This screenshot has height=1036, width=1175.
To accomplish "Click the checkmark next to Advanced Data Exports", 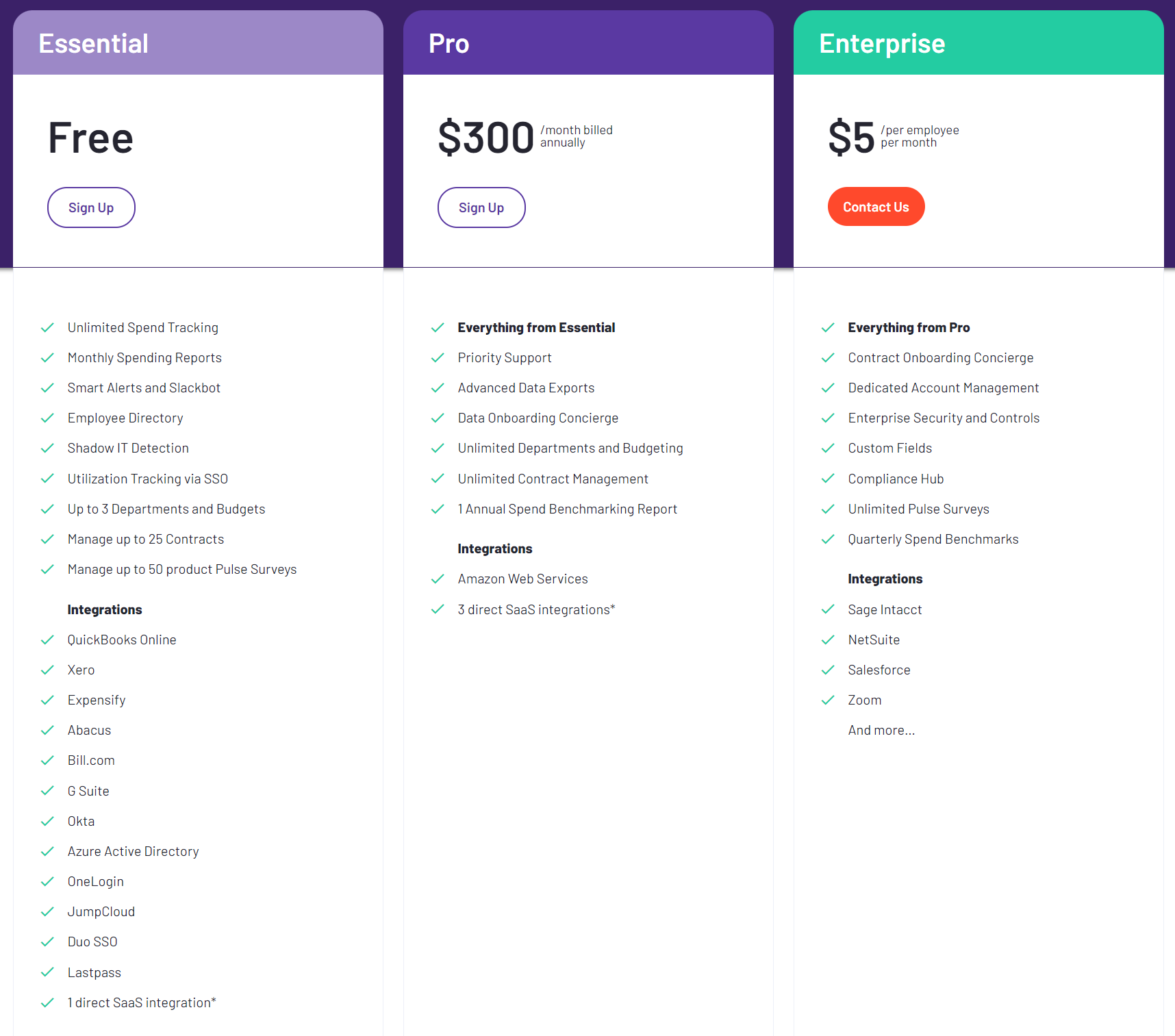I will 438,388.
